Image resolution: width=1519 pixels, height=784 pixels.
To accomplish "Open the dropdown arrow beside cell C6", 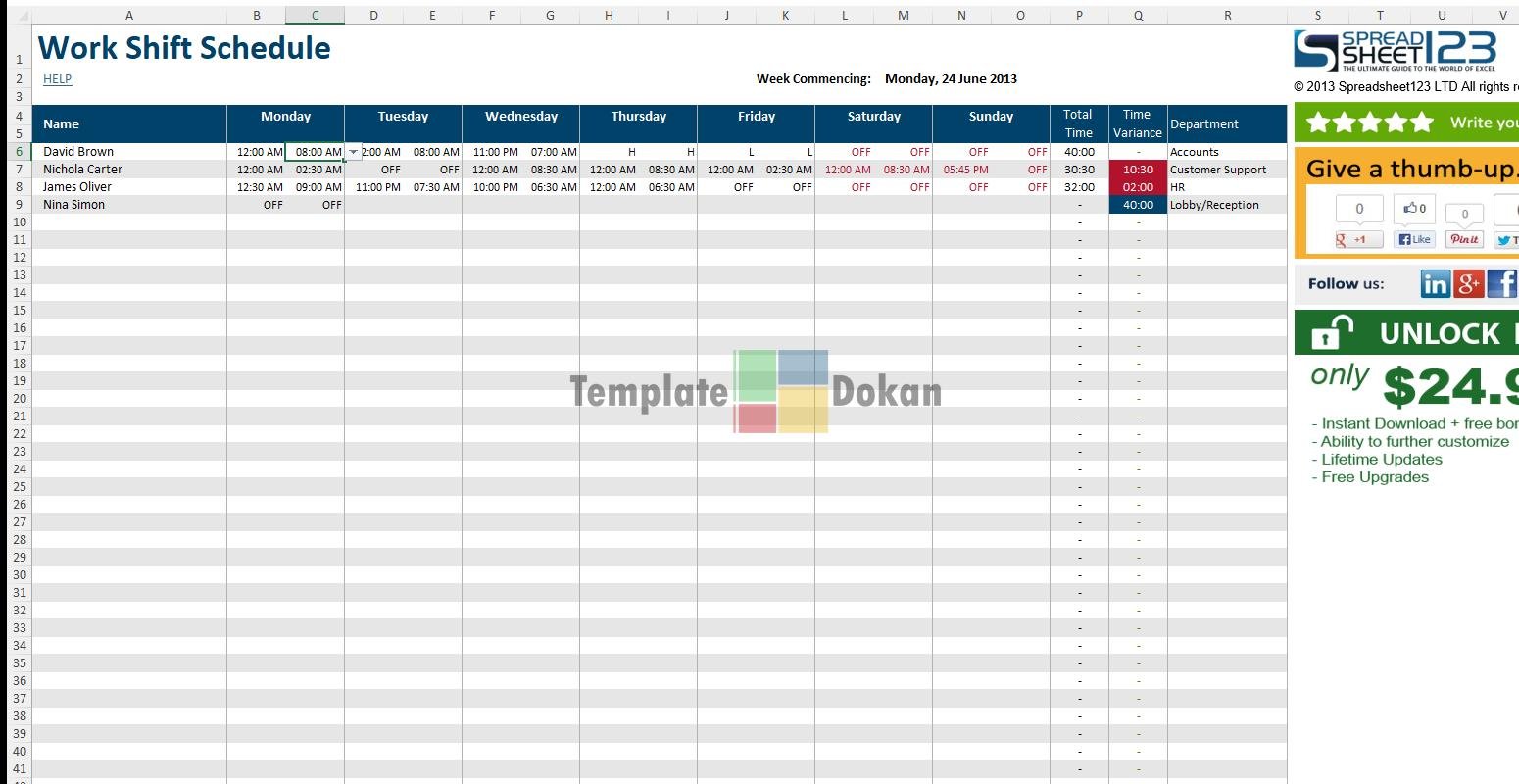I will click(x=353, y=152).
